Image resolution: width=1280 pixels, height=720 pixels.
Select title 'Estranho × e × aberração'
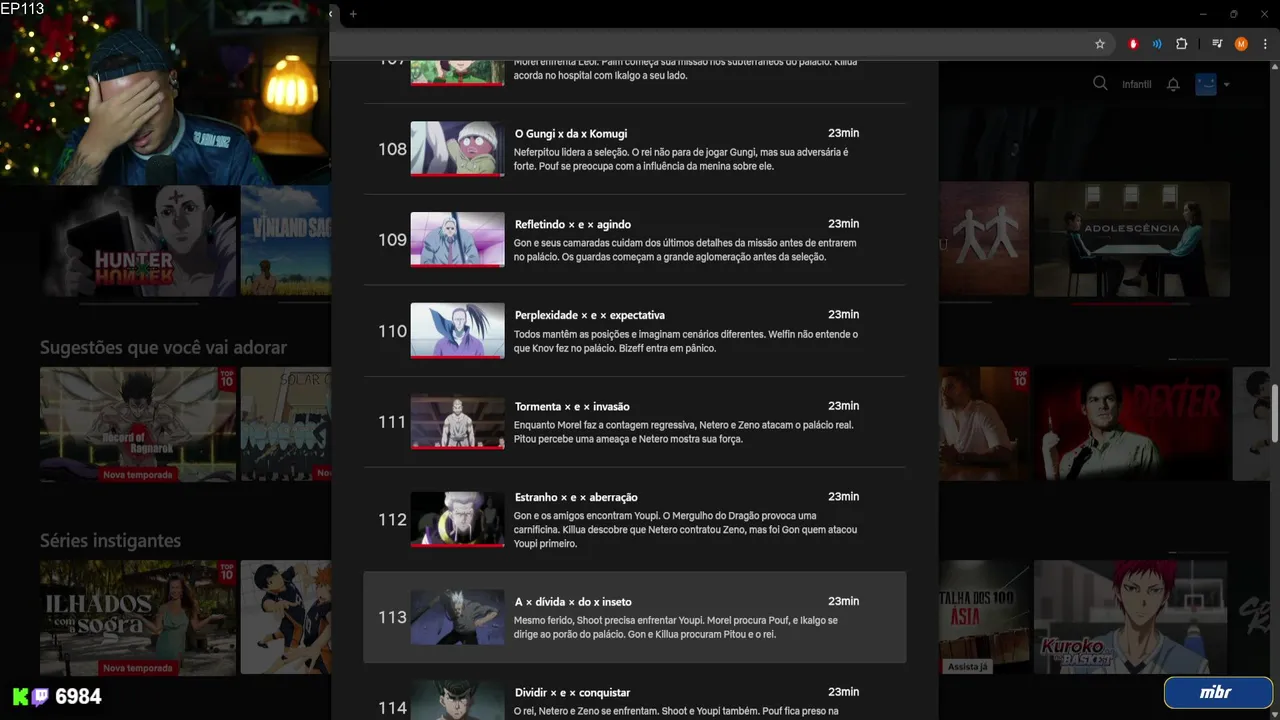(576, 498)
